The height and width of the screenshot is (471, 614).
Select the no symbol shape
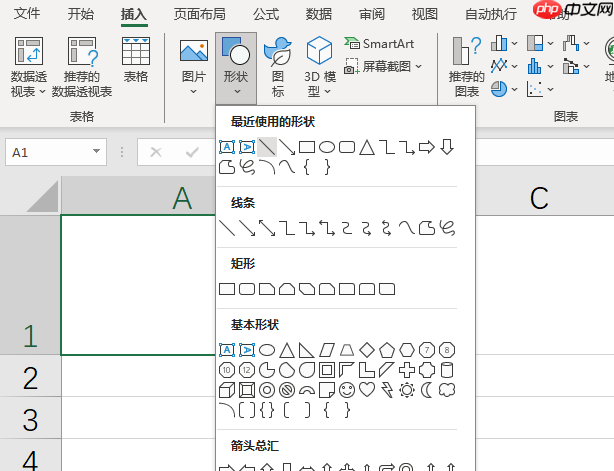tap(287, 390)
